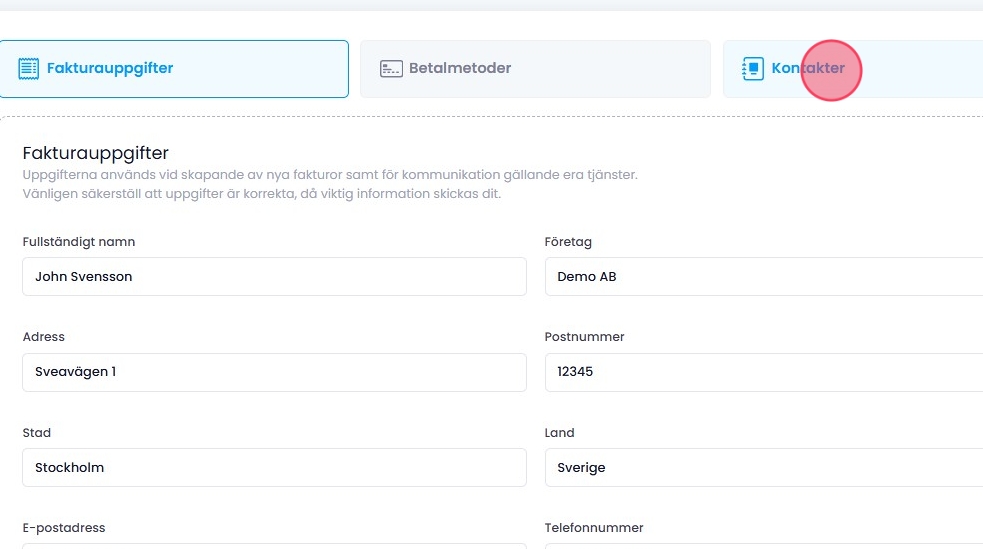983x549 pixels.
Task: Click the Telefonnummer label
Action: point(594,528)
